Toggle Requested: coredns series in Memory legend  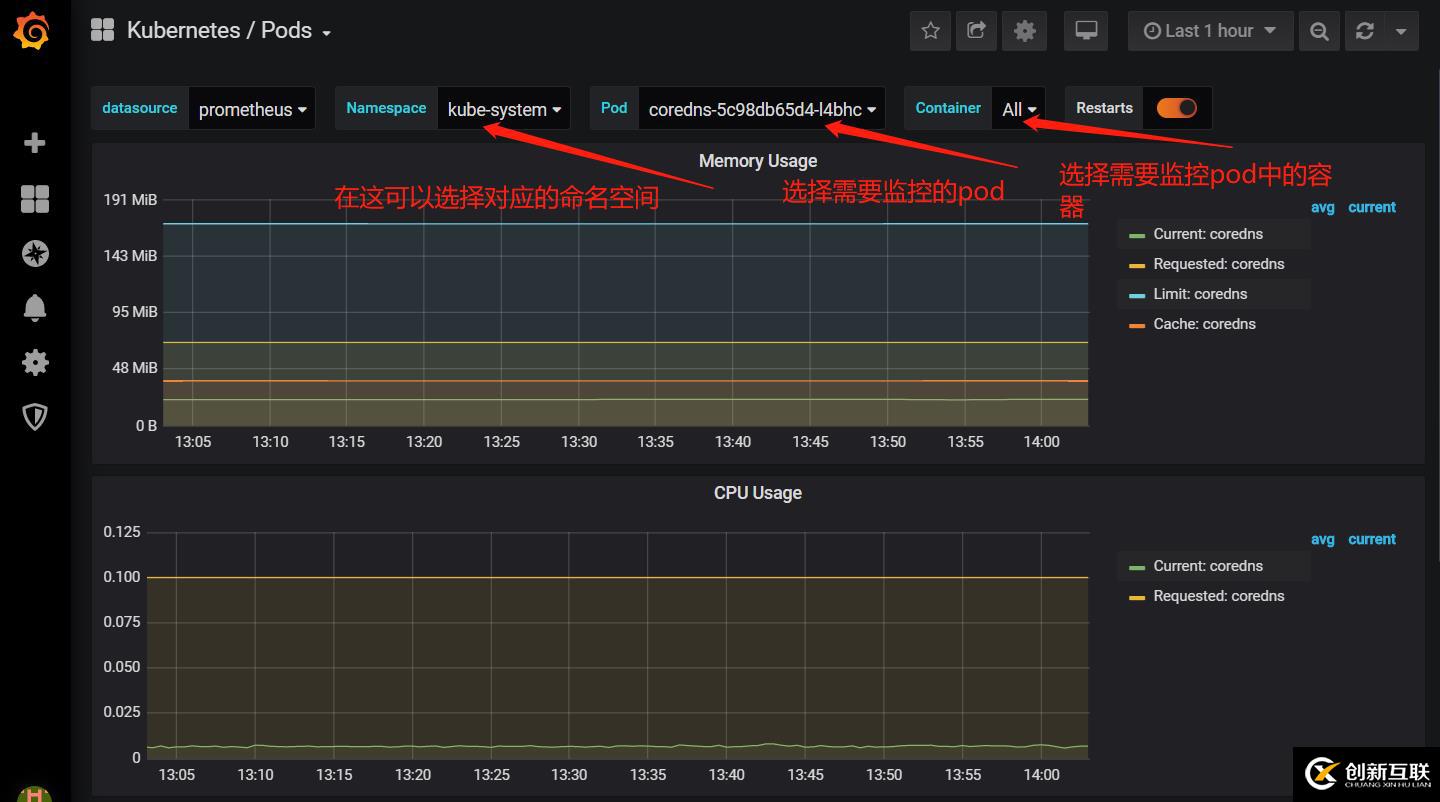(1219, 264)
